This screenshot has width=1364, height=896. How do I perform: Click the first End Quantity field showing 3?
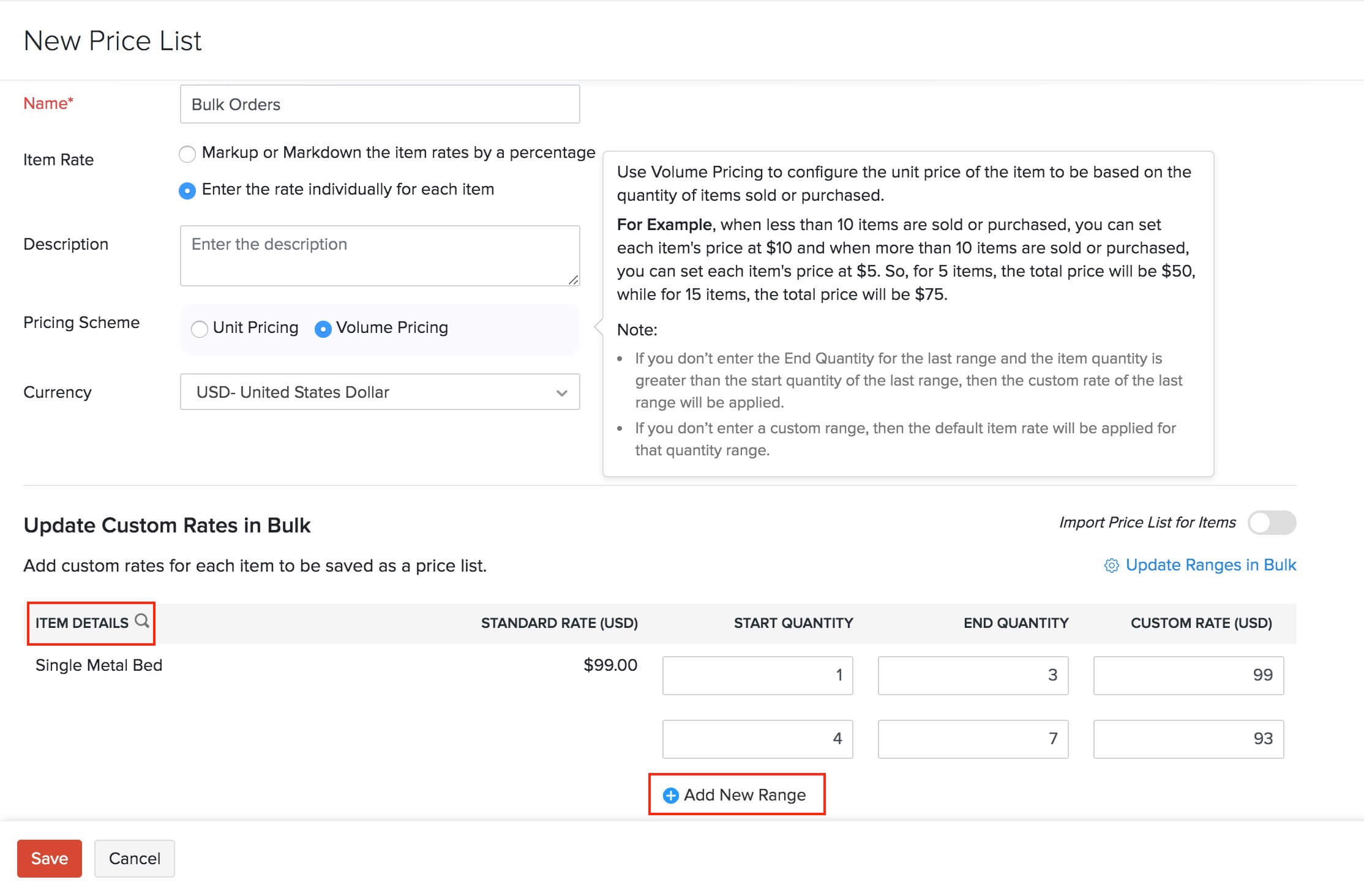(x=973, y=675)
